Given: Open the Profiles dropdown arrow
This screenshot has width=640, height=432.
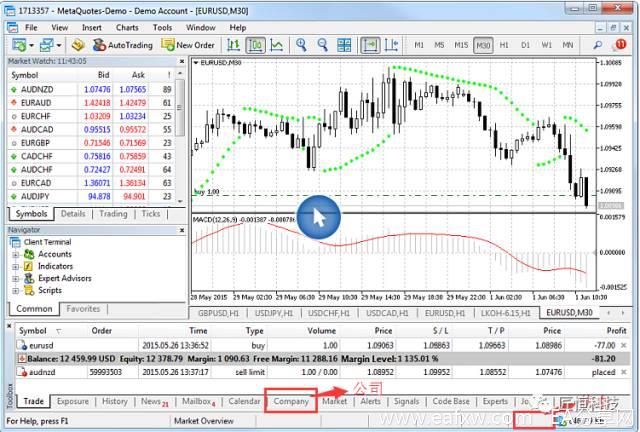Looking at the screenshot, I should point(59,45).
